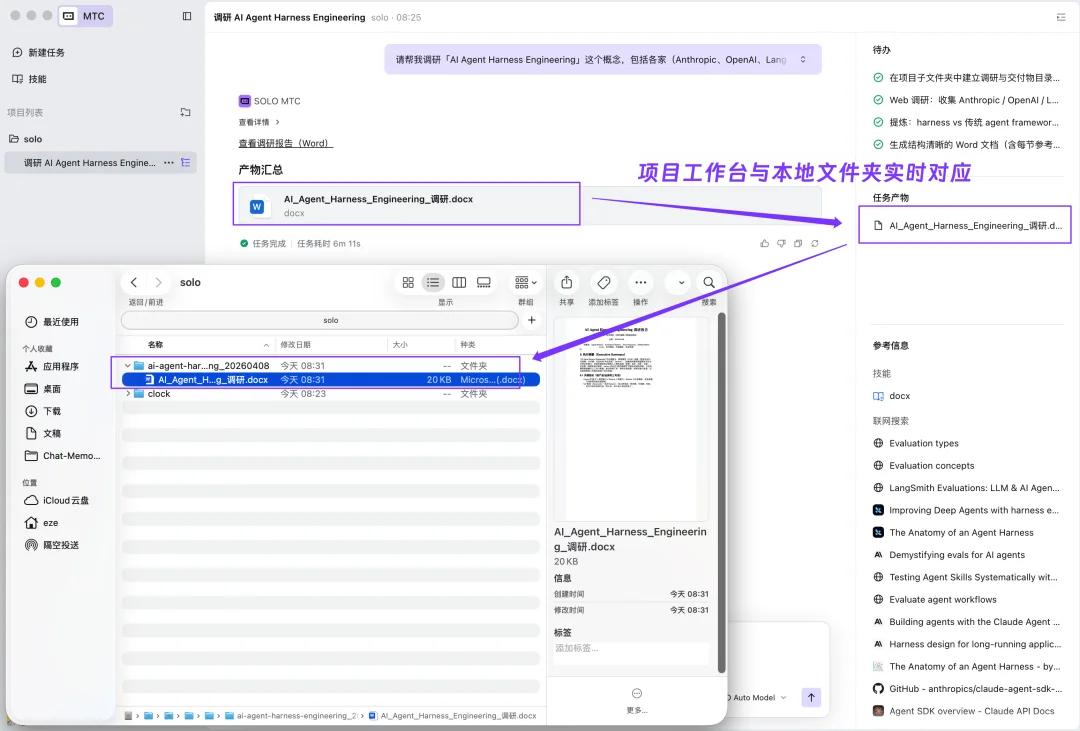Open Finder search magnifier

point(709,282)
